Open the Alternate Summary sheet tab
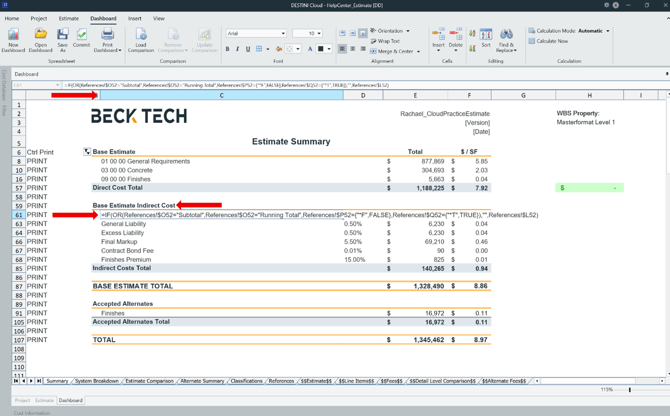 [x=202, y=381]
